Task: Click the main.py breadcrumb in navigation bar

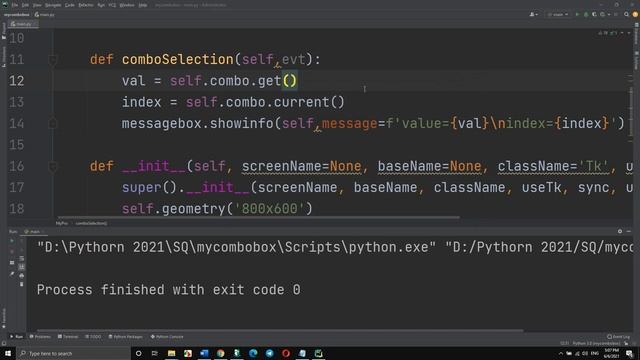Action: pyautogui.click(x=44, y=15)
